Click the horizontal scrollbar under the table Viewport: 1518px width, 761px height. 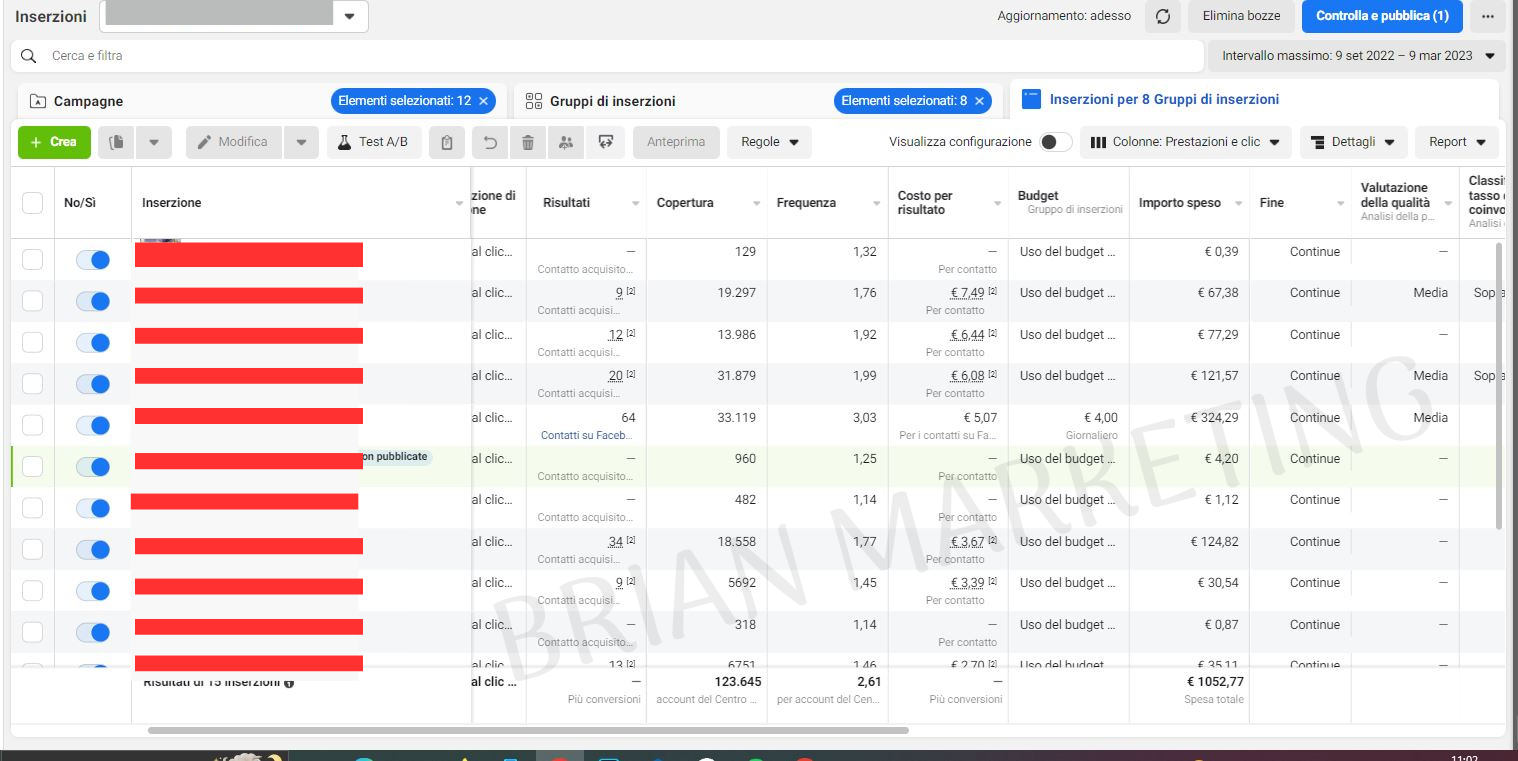[x=528, y=731]
